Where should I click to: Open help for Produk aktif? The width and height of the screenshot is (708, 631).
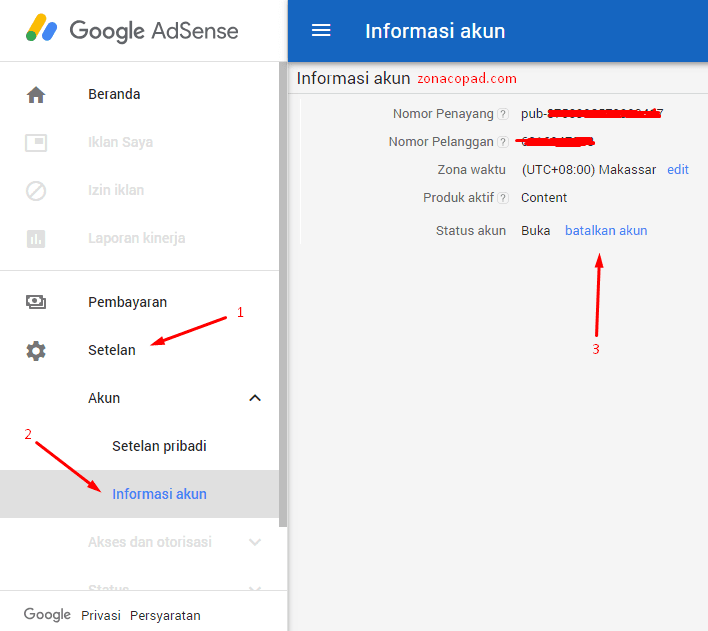pyautogui.click(x=503, y=198)
